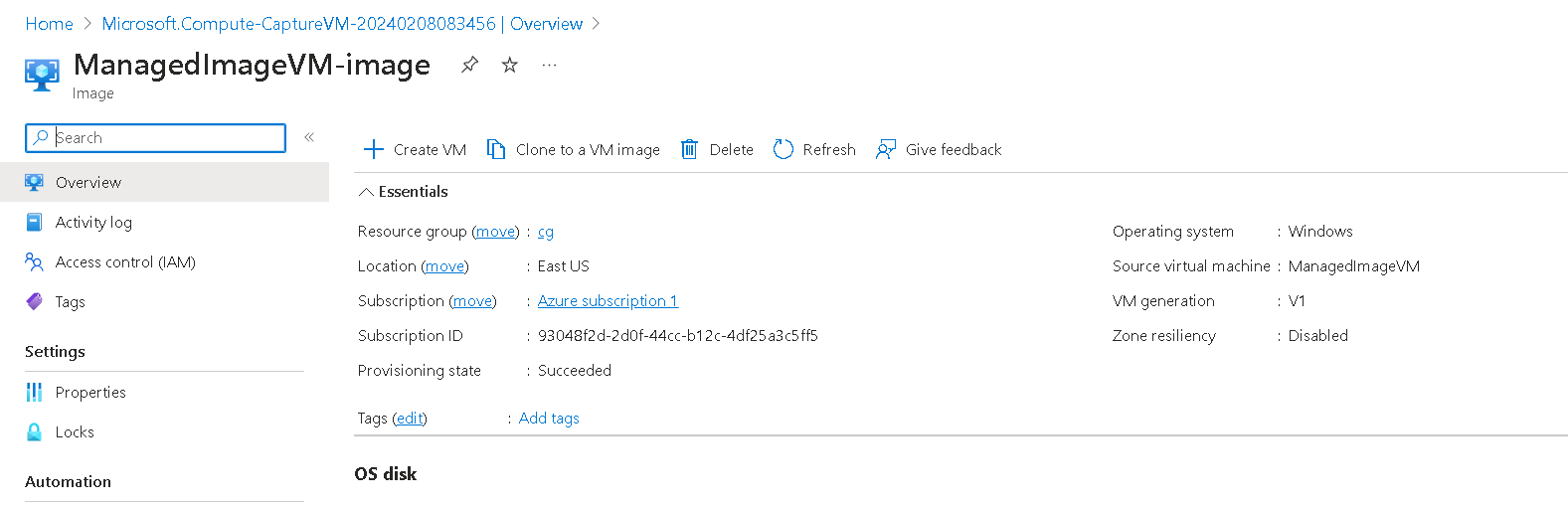
Task: Click the Automation section header
Action: click(68, 481)
